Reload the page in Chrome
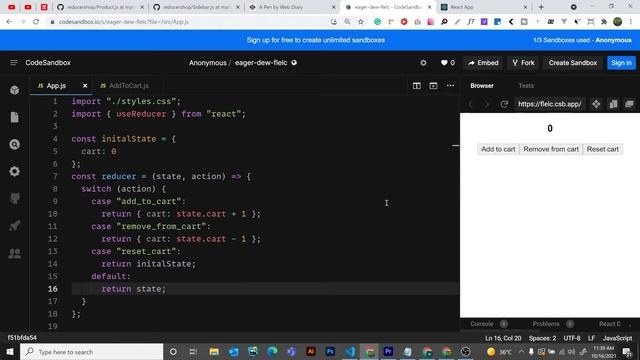The height and width of the screenshot is (360, 640). (36, 22)
